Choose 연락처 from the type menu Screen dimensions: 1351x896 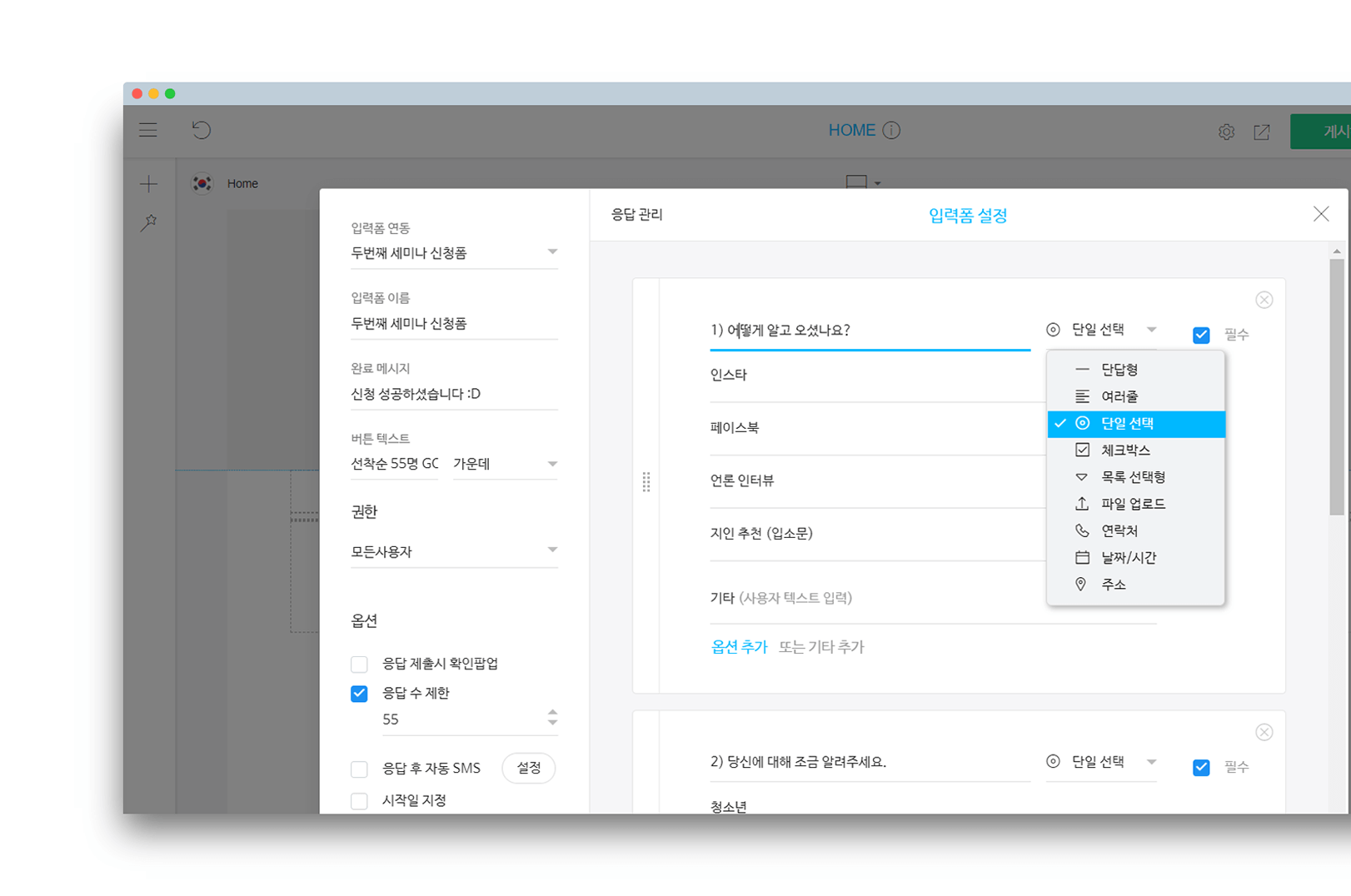point(1136,530)
